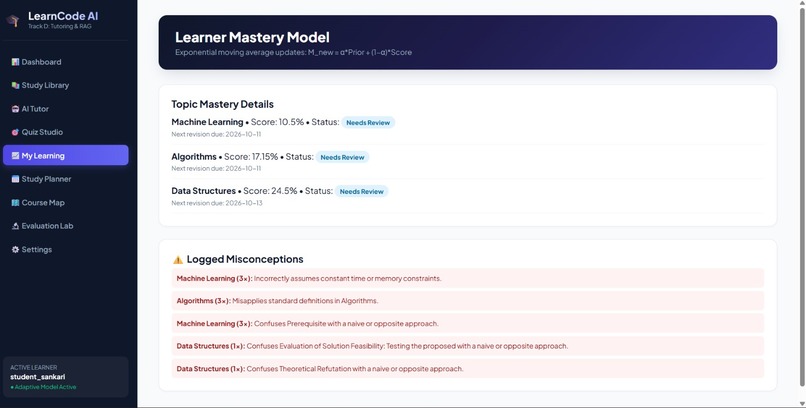
Task: Open the Dashboard page
Action: tap(66, 62)
